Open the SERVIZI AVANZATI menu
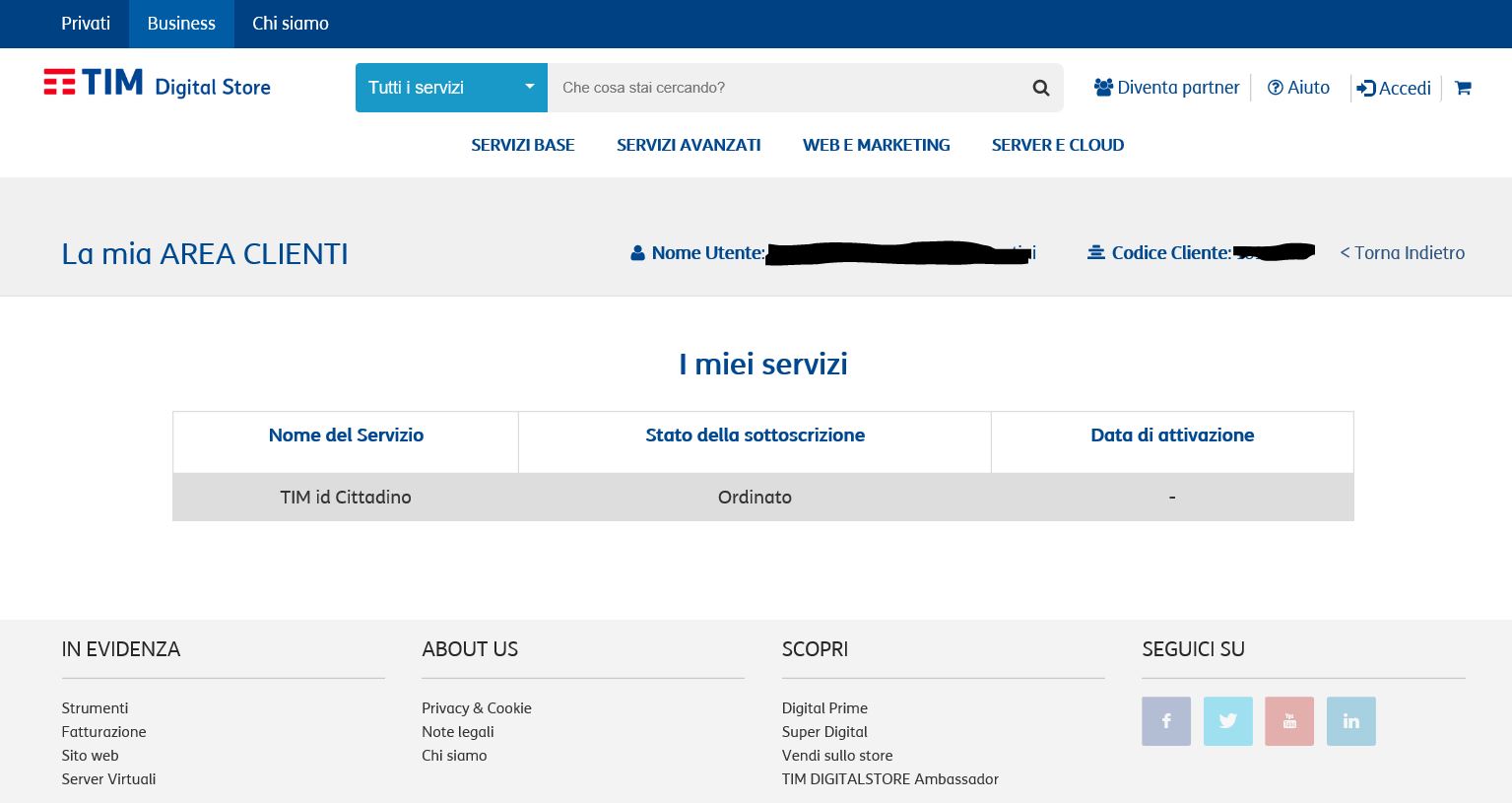The image size is (1512, 803). pos(689,145)
